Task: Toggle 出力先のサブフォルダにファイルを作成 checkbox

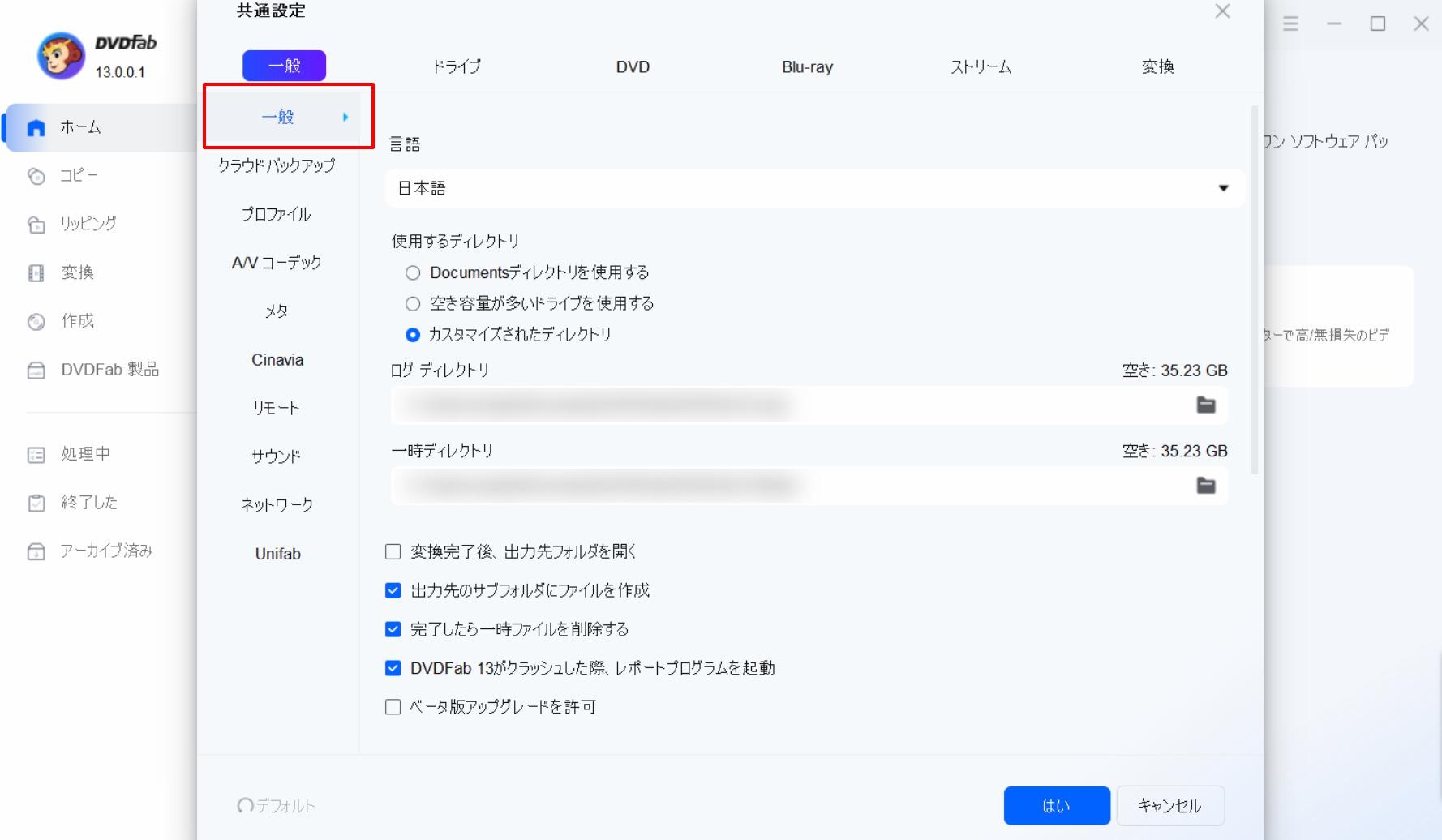Action: (x=393, y=591)
